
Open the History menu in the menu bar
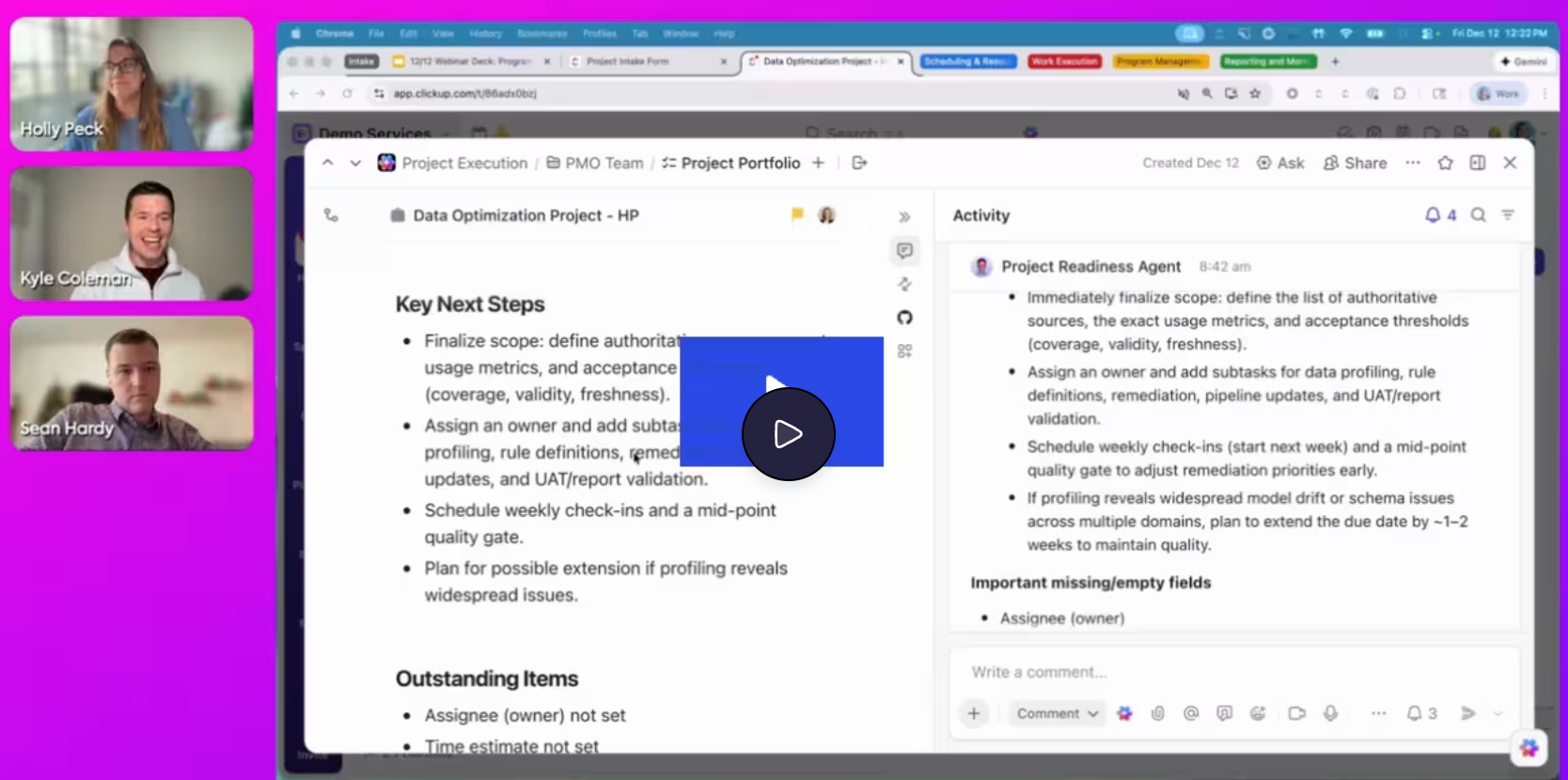point(485,34)
